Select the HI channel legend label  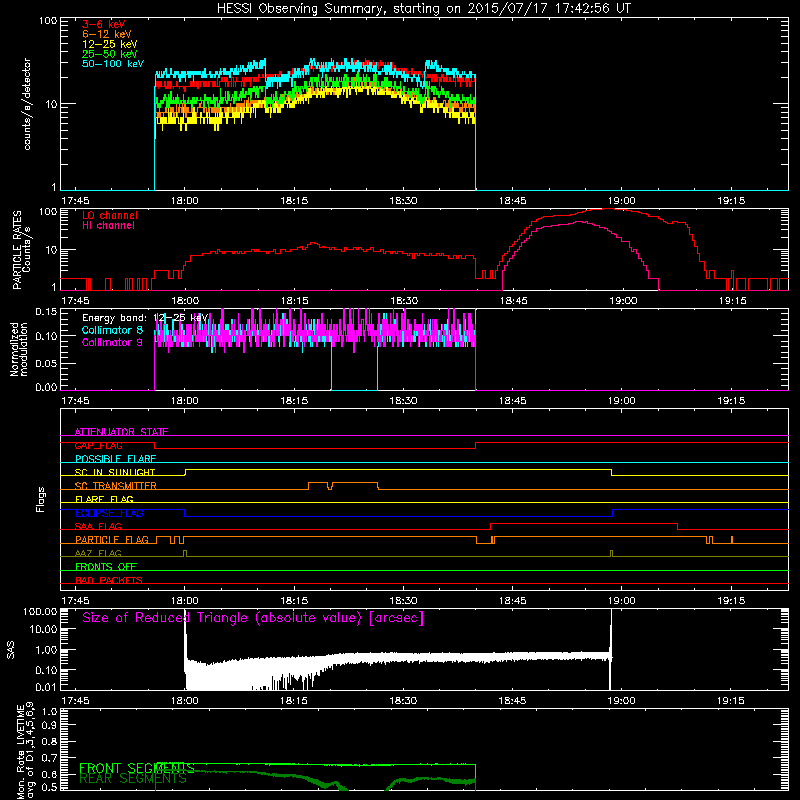108,226
